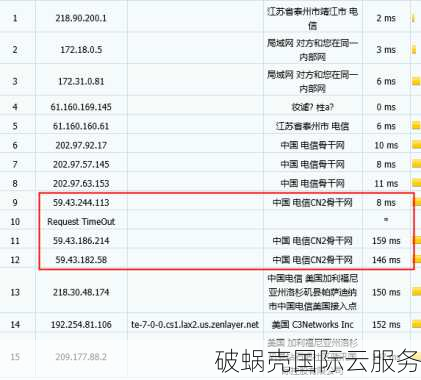Viewport: 421px width, 380px height.
Task: Select the 152 ms latency value
Action: coord(386,324)
